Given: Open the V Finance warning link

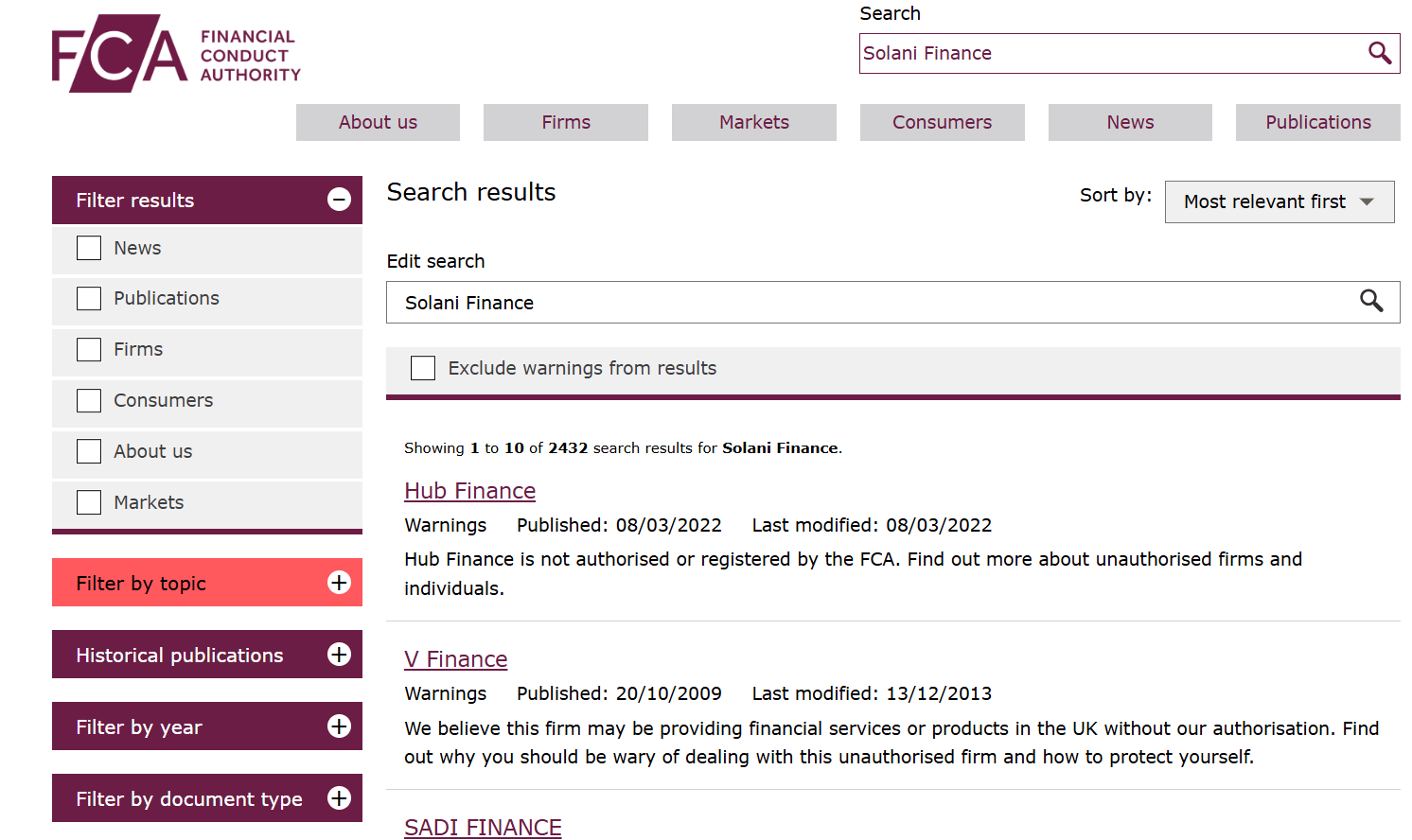Looking at the screenshot, I should point(455,659).
